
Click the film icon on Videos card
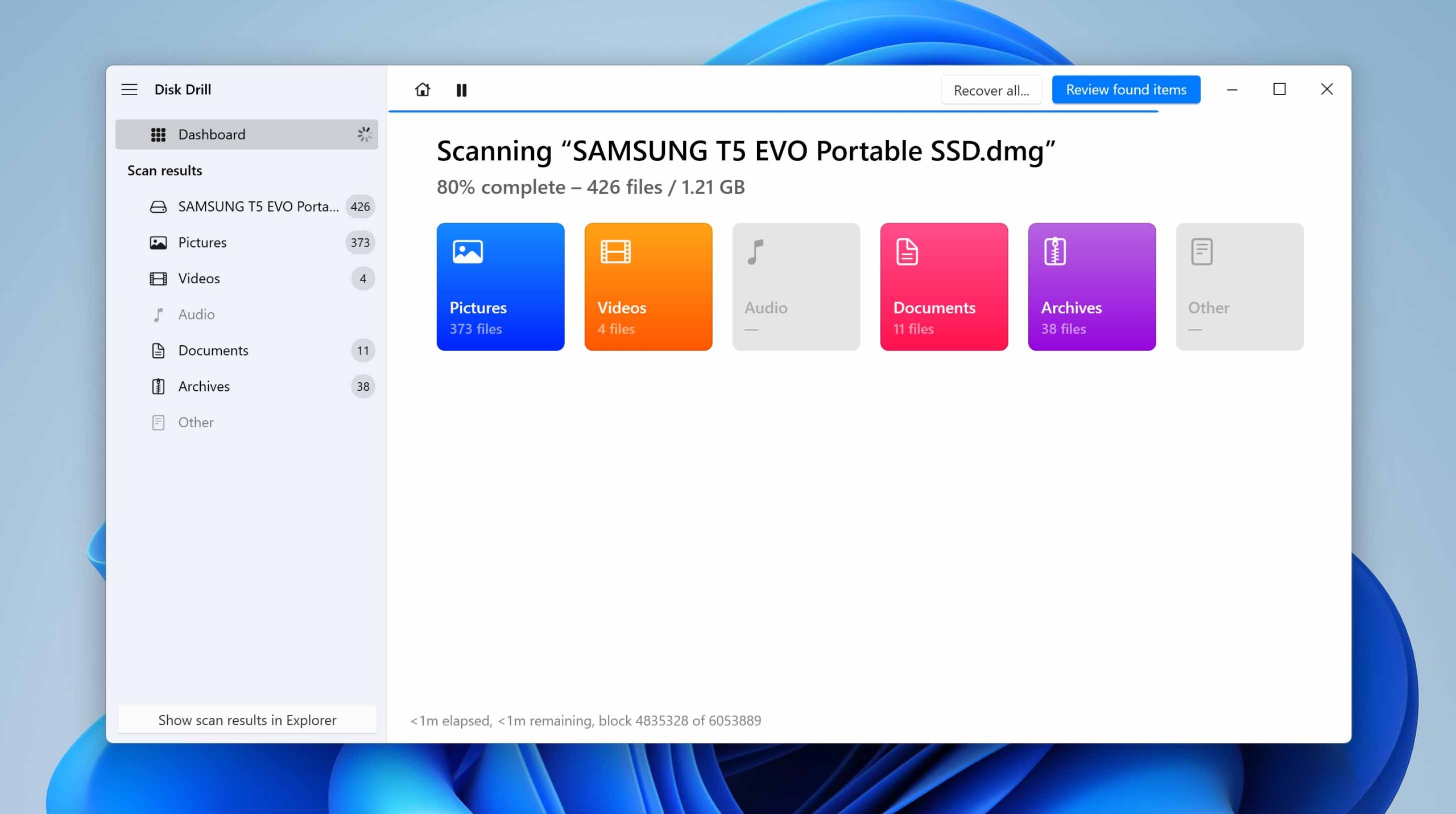[615, 251]
